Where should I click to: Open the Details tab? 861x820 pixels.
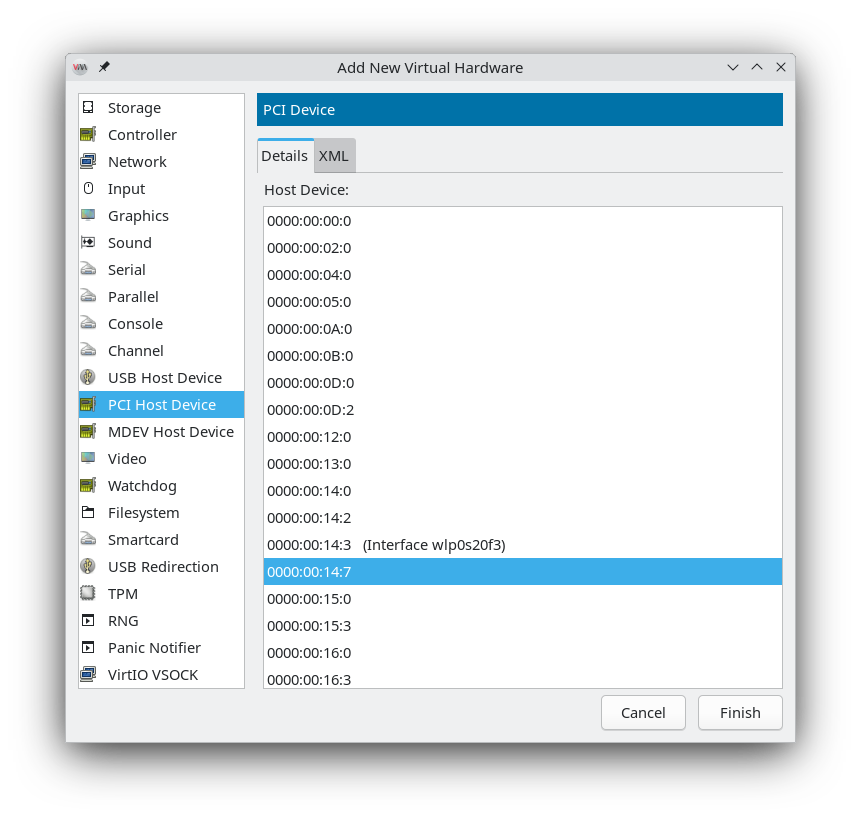(285, 156)
